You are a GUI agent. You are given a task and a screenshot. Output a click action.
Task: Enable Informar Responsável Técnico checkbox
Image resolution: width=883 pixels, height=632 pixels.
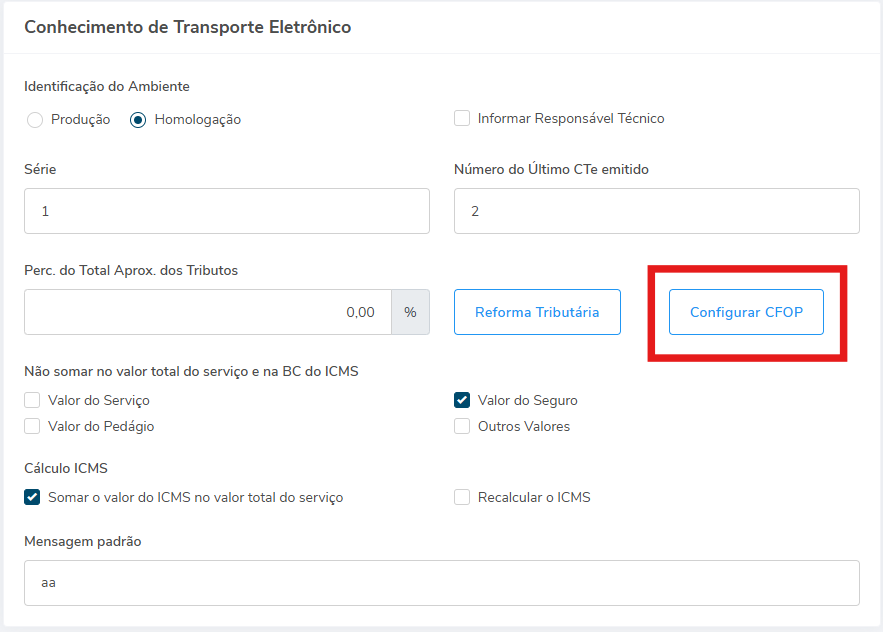coord(462,118)
